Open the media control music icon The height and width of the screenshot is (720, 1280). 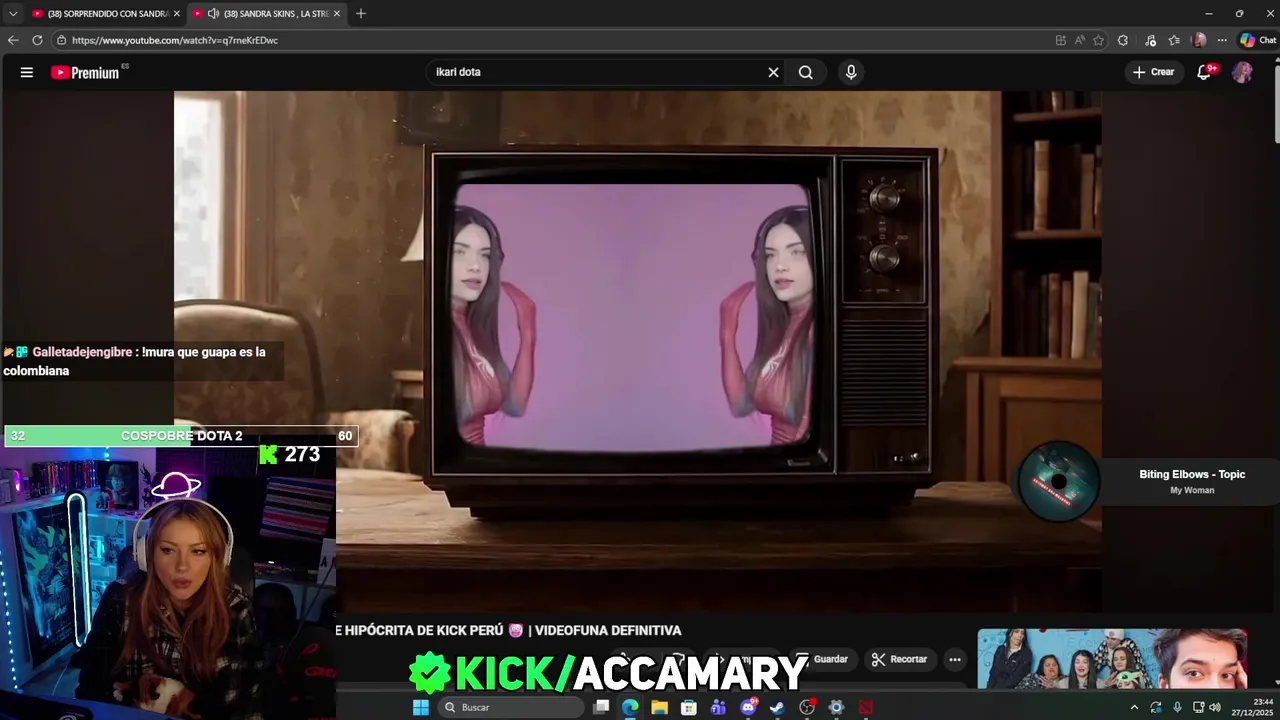click(1151, 40)
